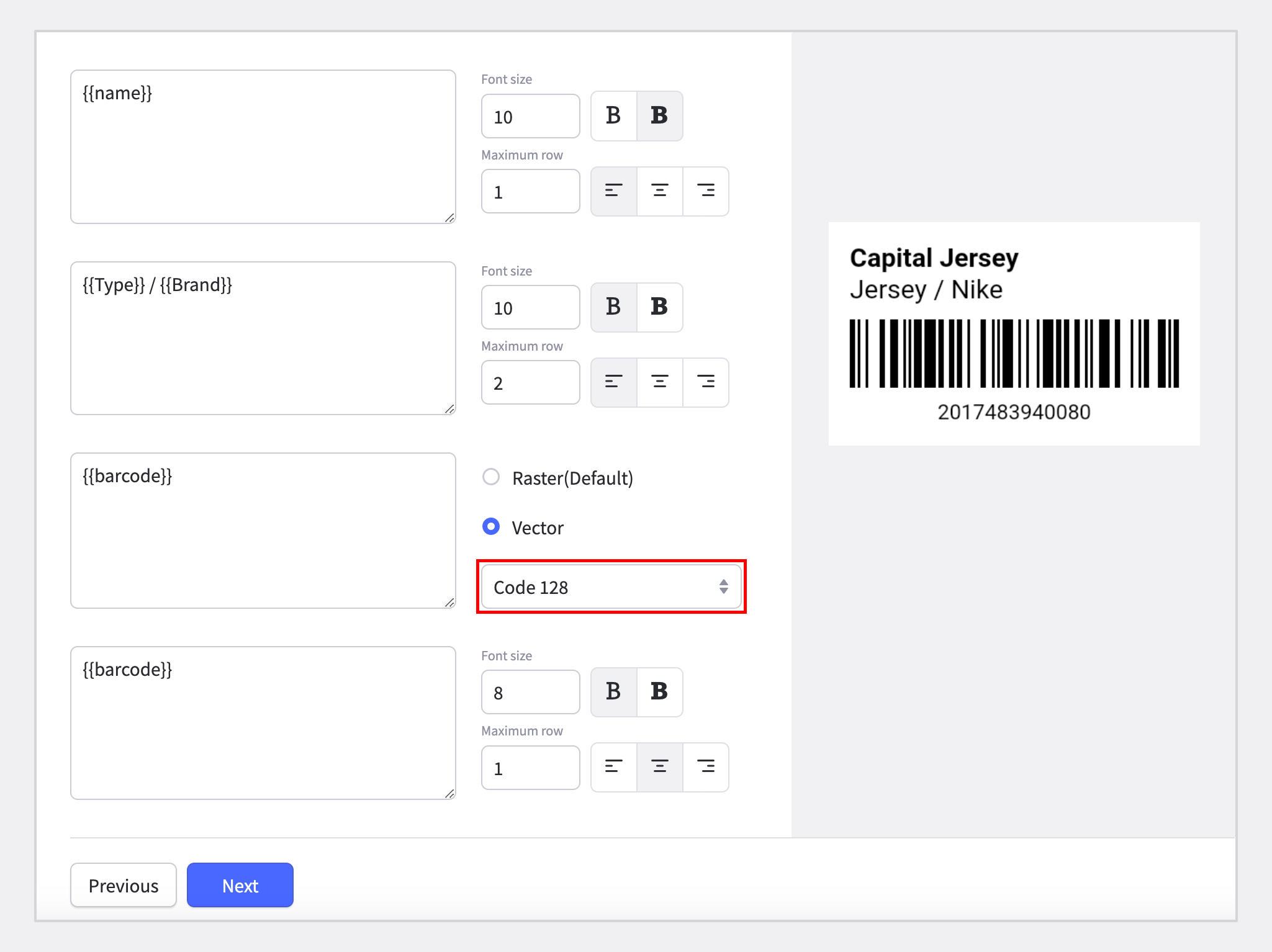Select bold weight for the bottom {{barcode}} text row

[x=660, y=692]
